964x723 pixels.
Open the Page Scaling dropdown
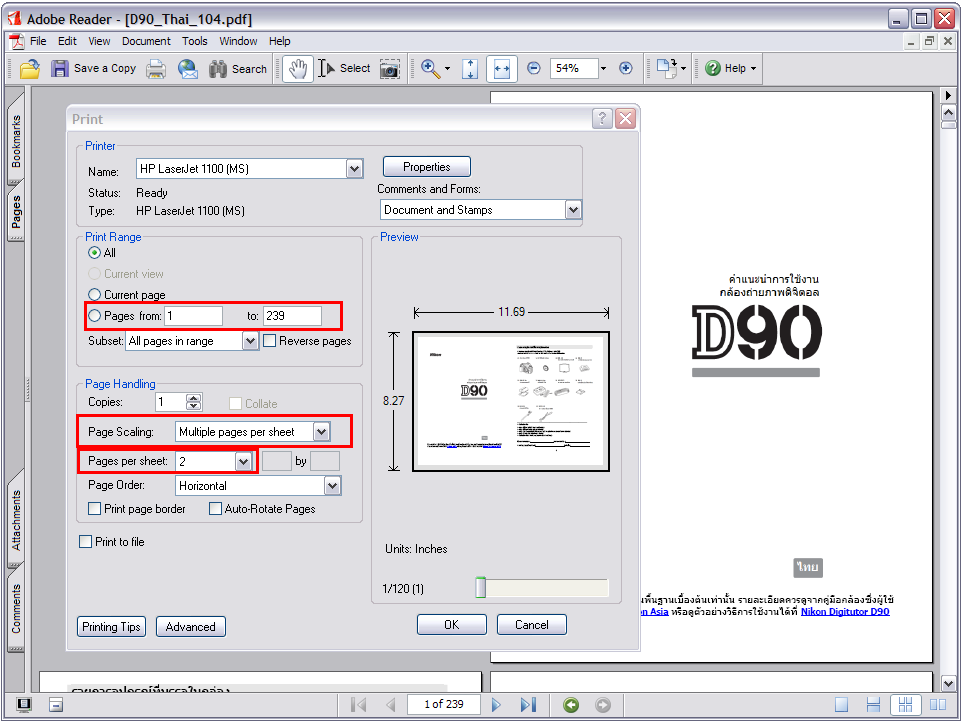pos(322,432)
